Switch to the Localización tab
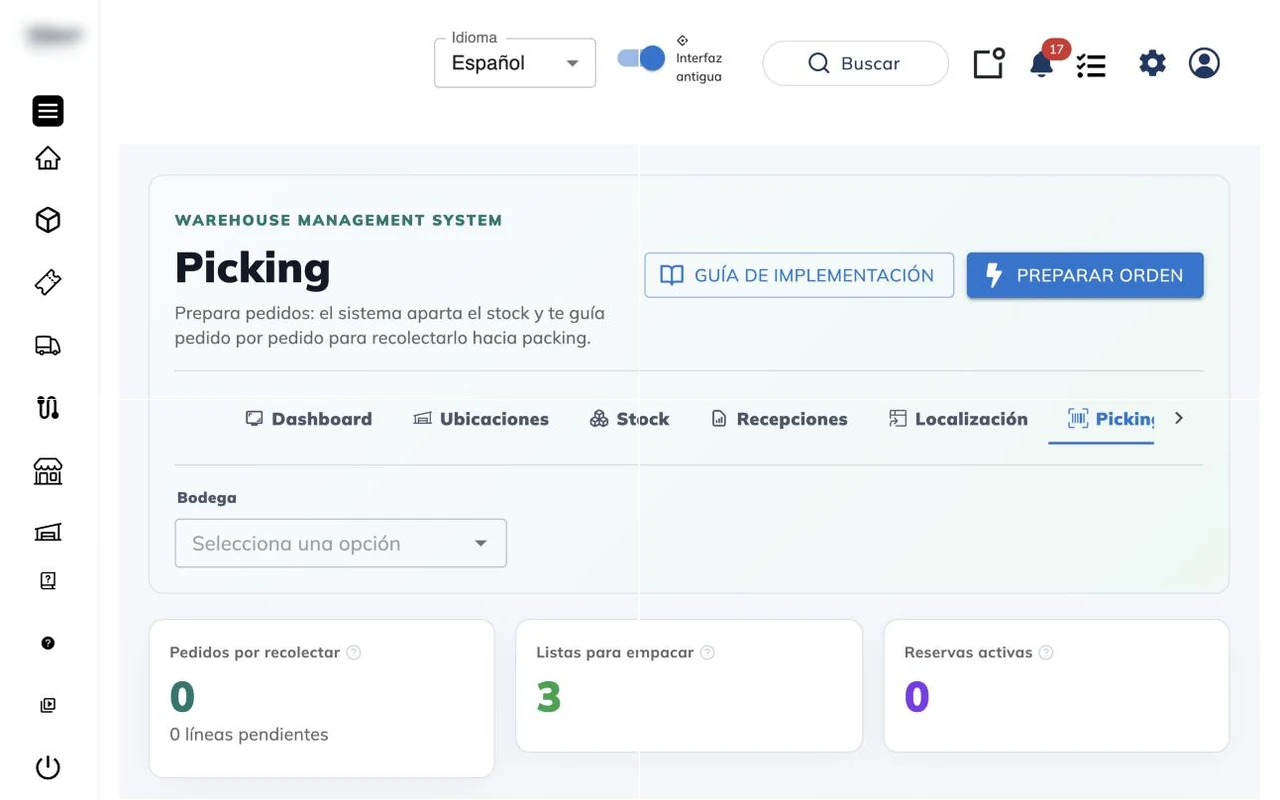This screenshot has width=1280, height=800. pyautogui.click(x=958, y=419)
